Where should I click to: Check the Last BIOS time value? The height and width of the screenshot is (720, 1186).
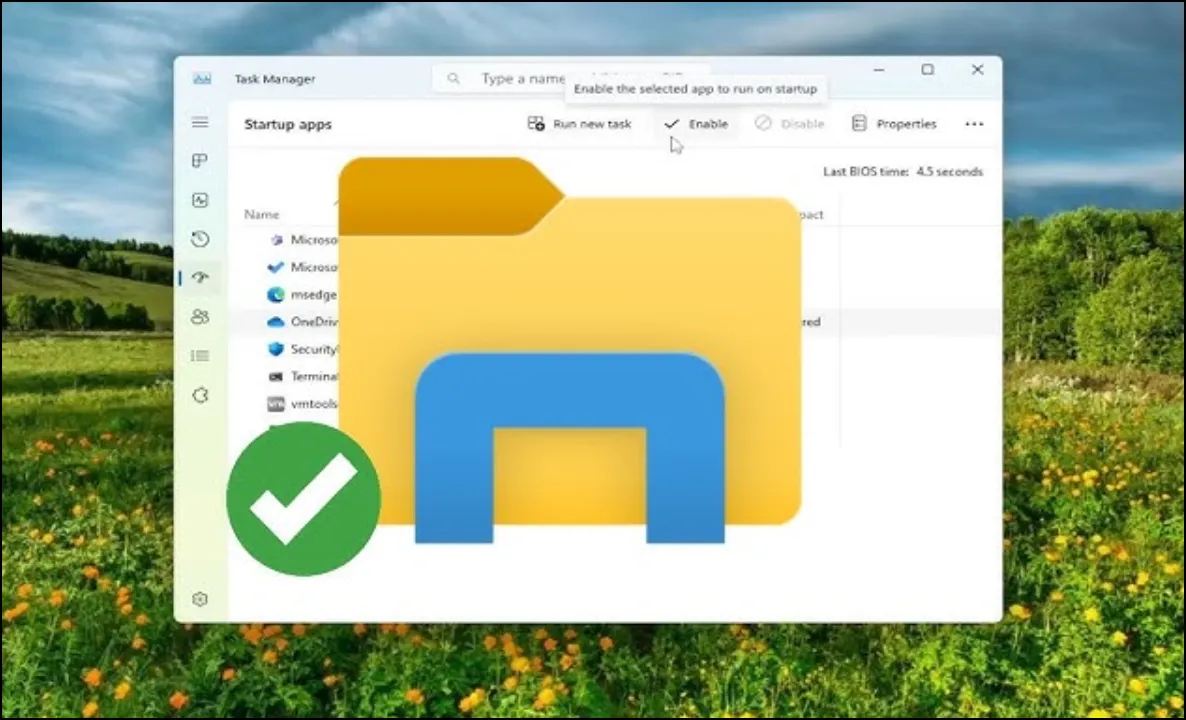pos(947,171)
